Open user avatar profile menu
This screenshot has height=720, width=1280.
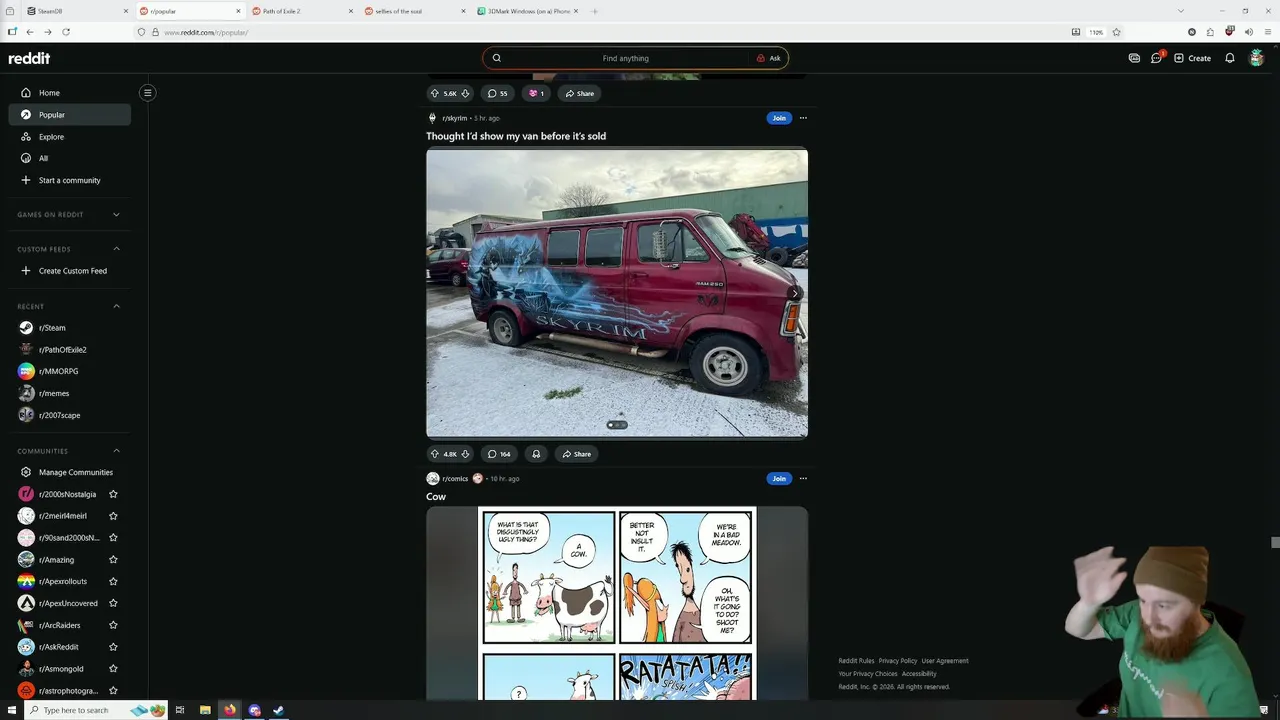pyautogui.click(x=1257, y=58)
